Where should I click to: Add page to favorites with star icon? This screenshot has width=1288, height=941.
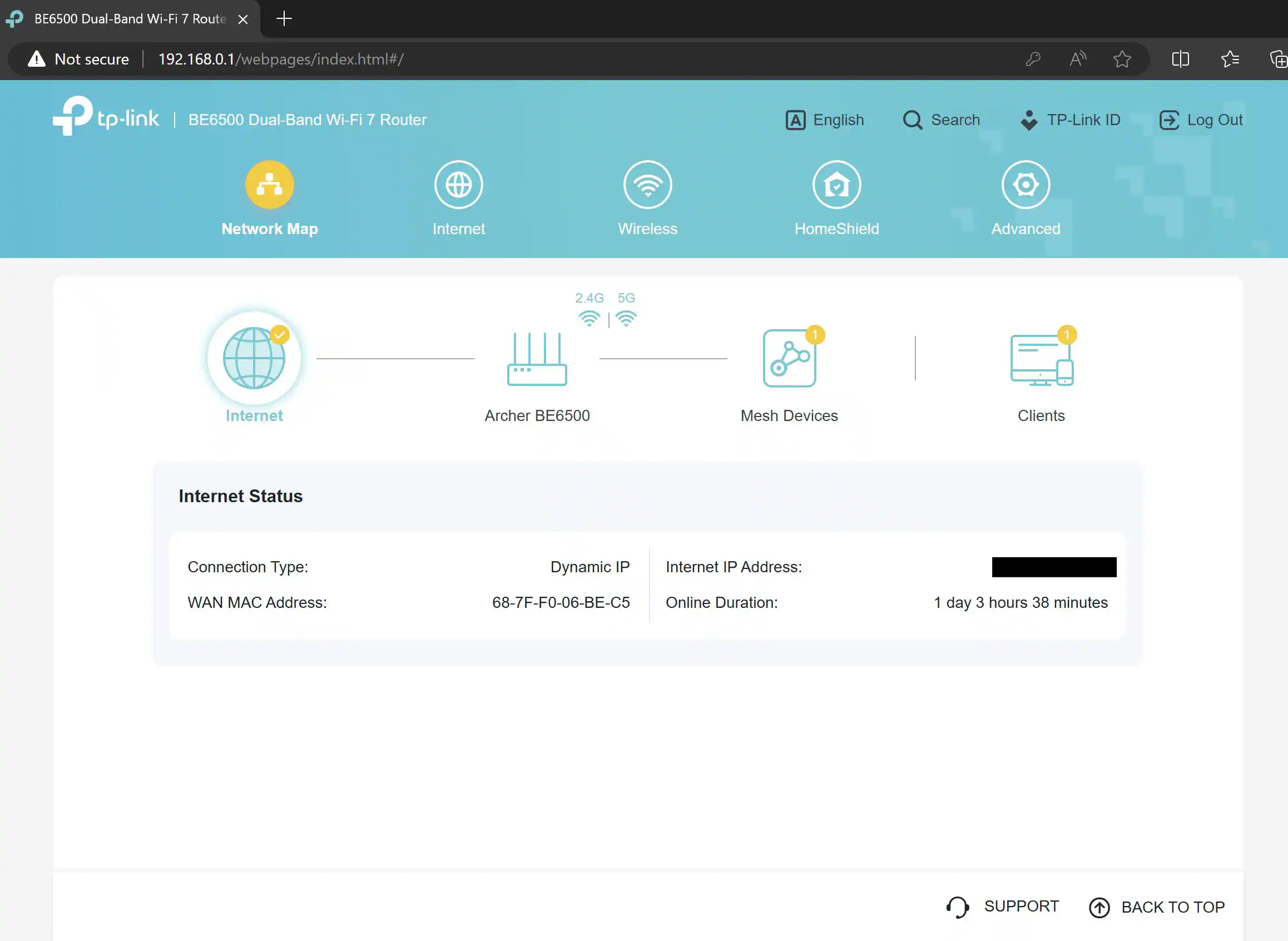click(x=1122, y=60)
